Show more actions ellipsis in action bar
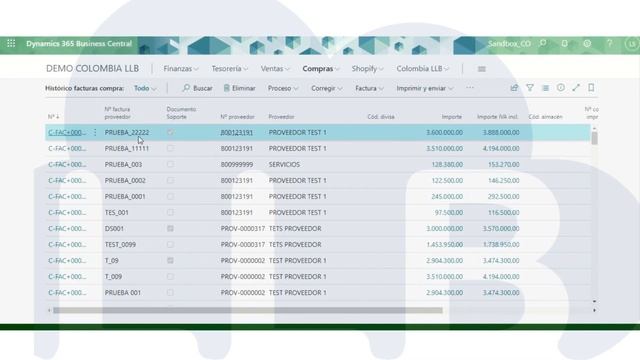Viewport: 640px width, 360px height. click(470, 88)
